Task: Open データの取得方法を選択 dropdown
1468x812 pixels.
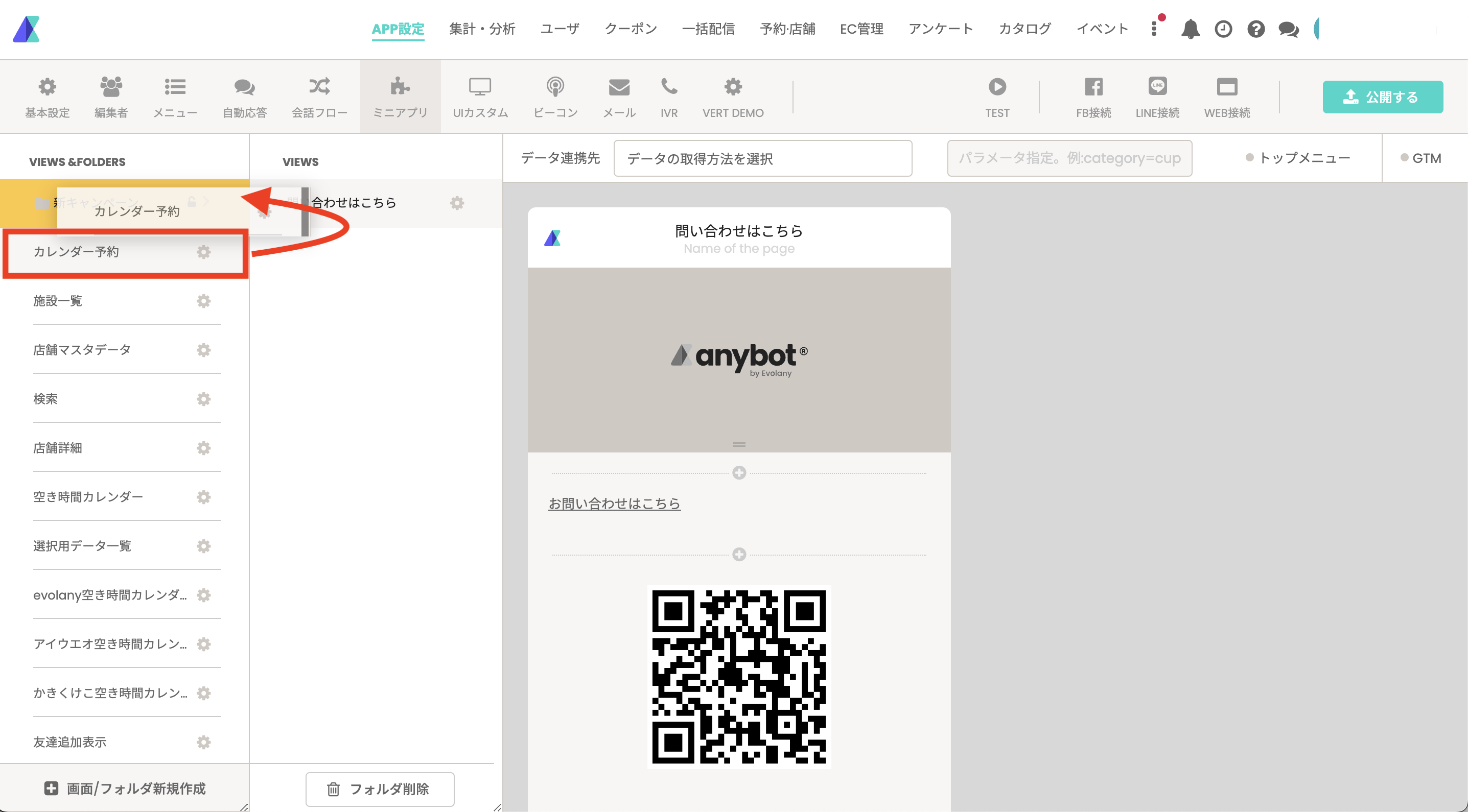Action: [762, 158]
